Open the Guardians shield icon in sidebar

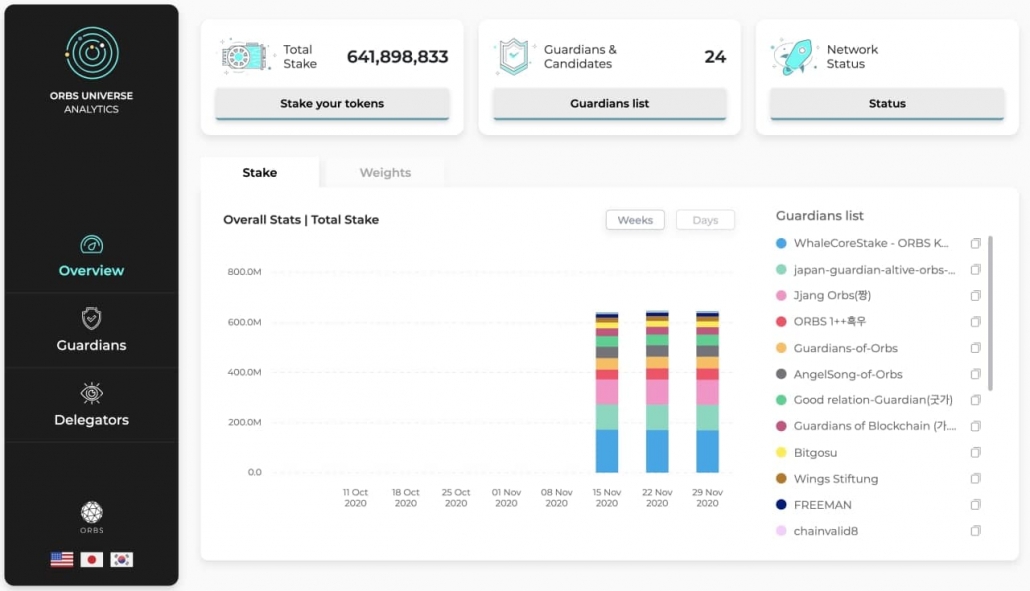[91, 318]
